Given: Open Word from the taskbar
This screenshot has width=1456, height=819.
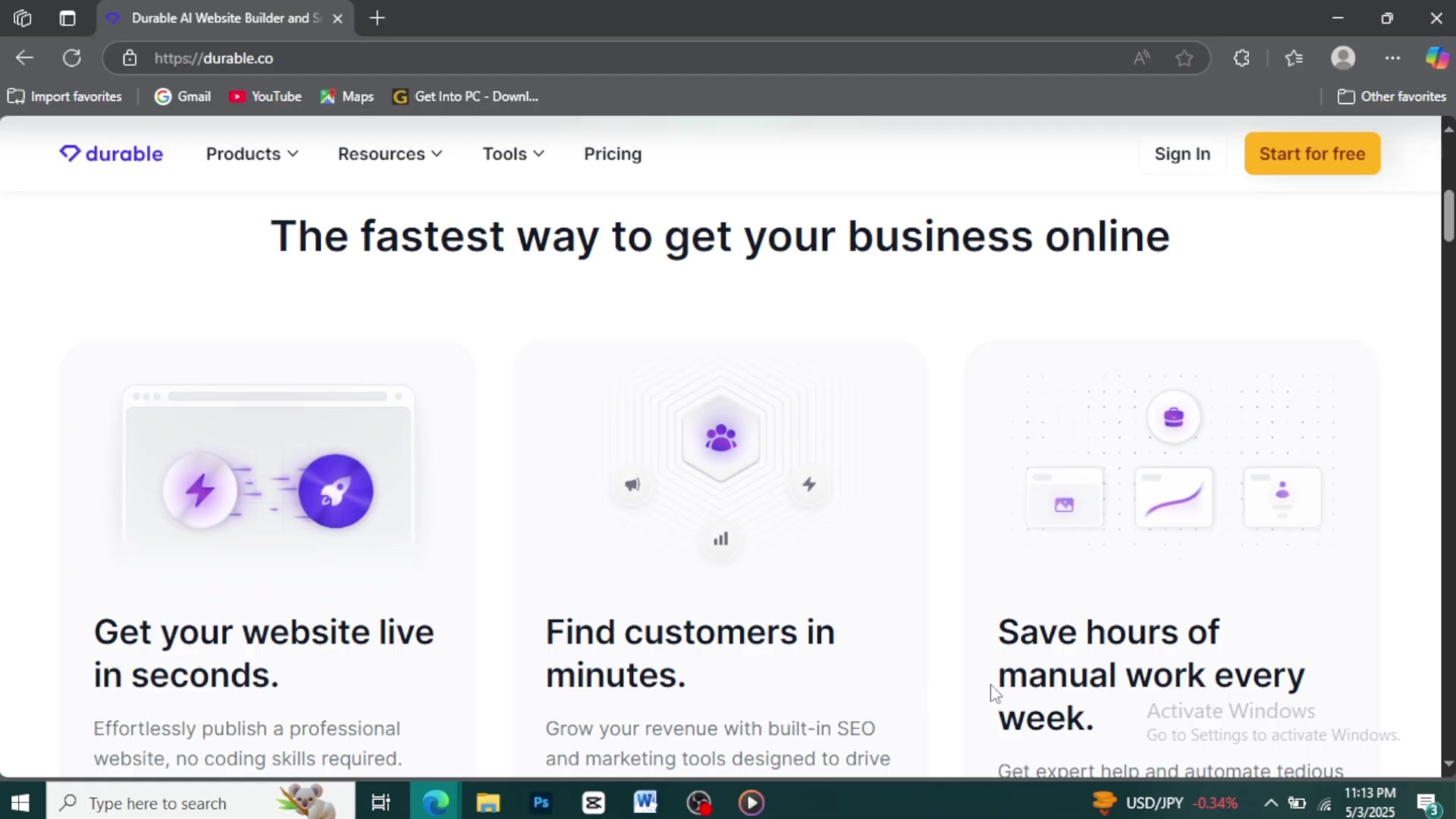Looking at the screenshot, I should coord(645,802).
